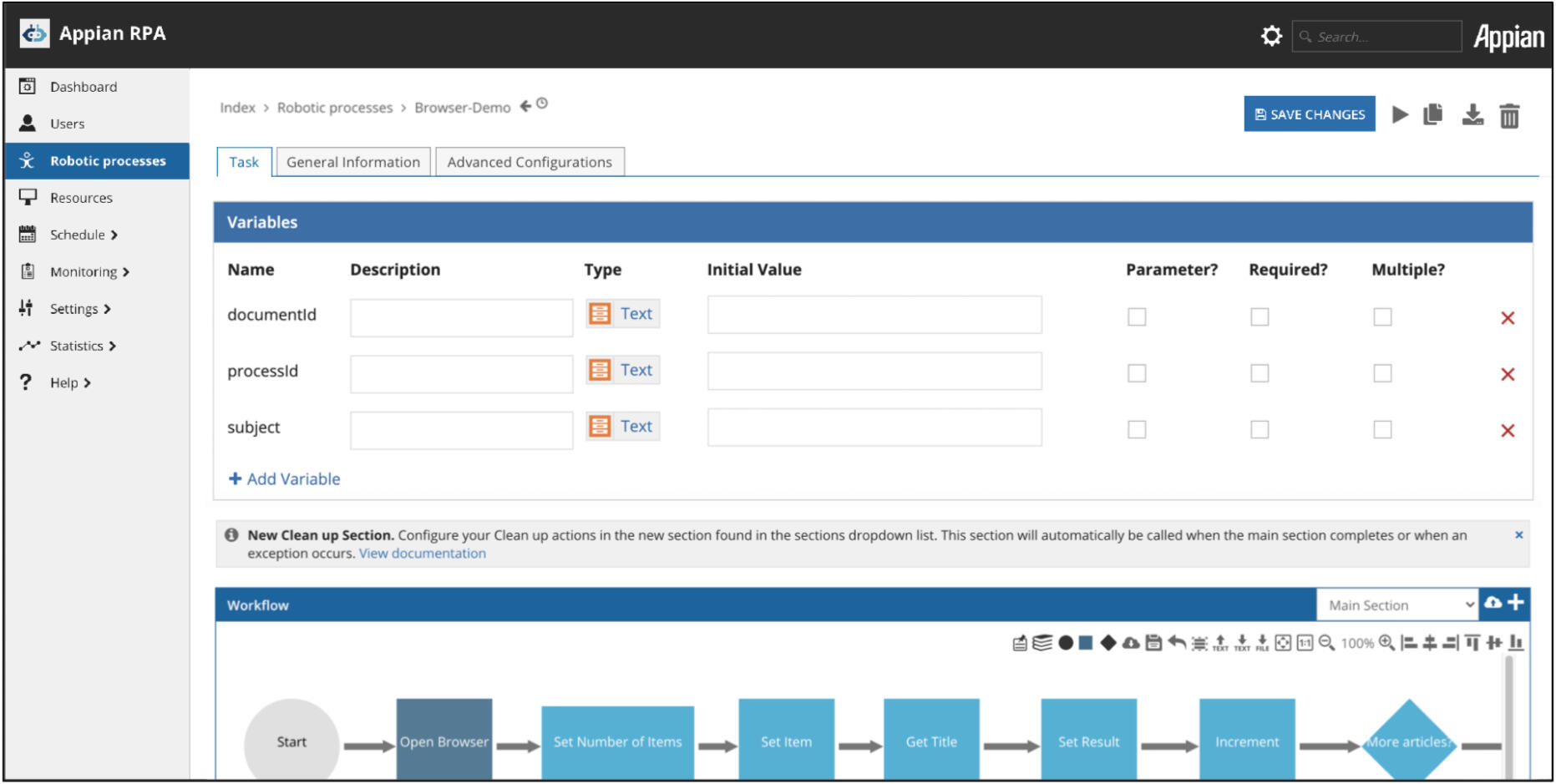Zoom out the workflow canvas
The height and width of the screenshot is (784, 1556).
tap(1326, 643)
